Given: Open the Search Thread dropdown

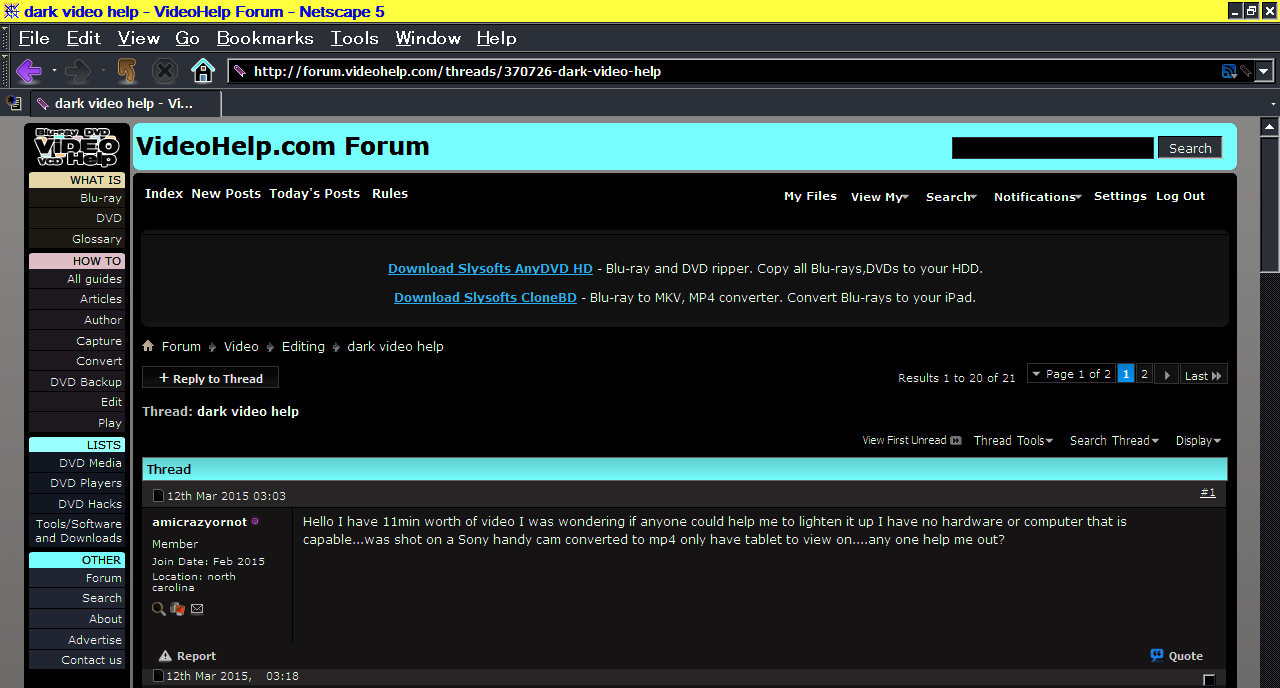Looking at the screenshot, I should click(x=1114, y=440).
